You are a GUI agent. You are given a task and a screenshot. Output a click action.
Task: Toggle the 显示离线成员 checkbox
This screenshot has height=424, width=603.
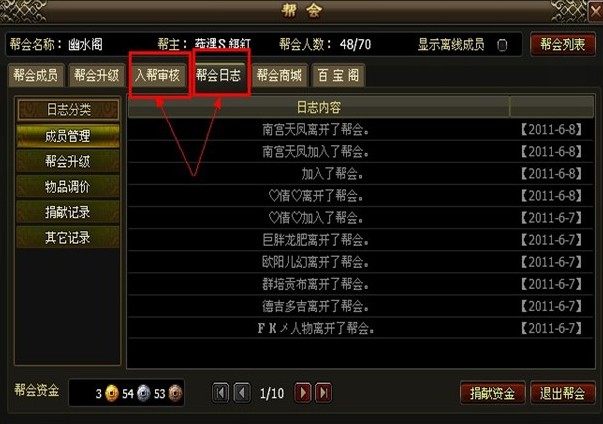coord(502,45)
